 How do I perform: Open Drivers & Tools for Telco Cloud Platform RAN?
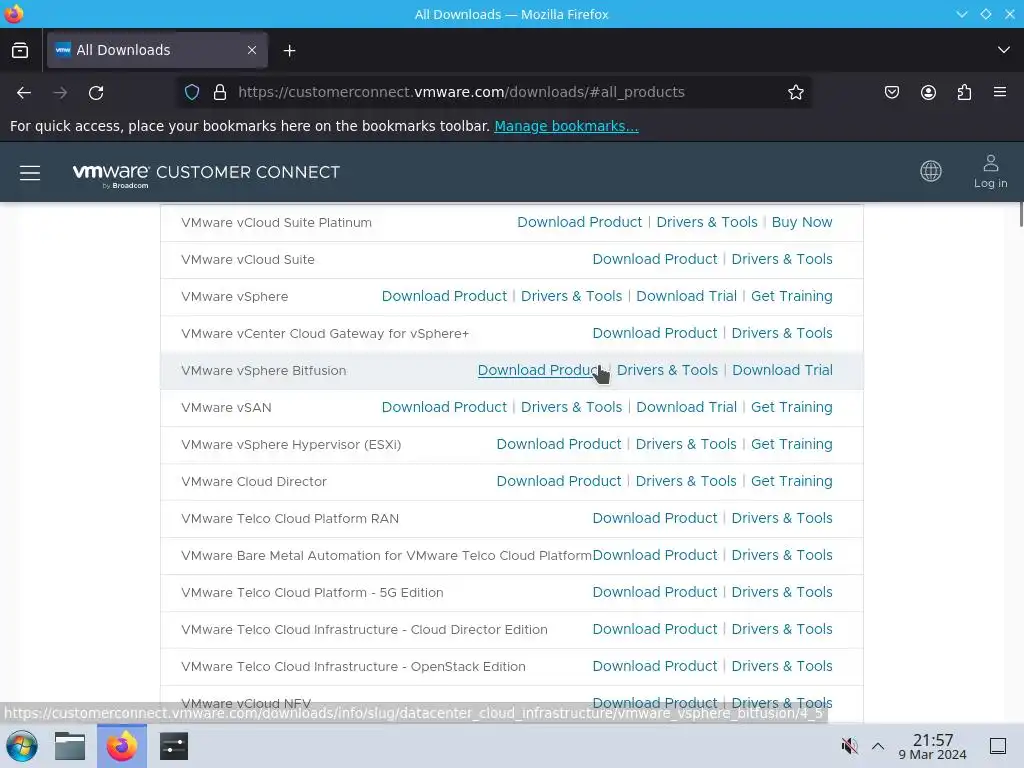[782, 518]
